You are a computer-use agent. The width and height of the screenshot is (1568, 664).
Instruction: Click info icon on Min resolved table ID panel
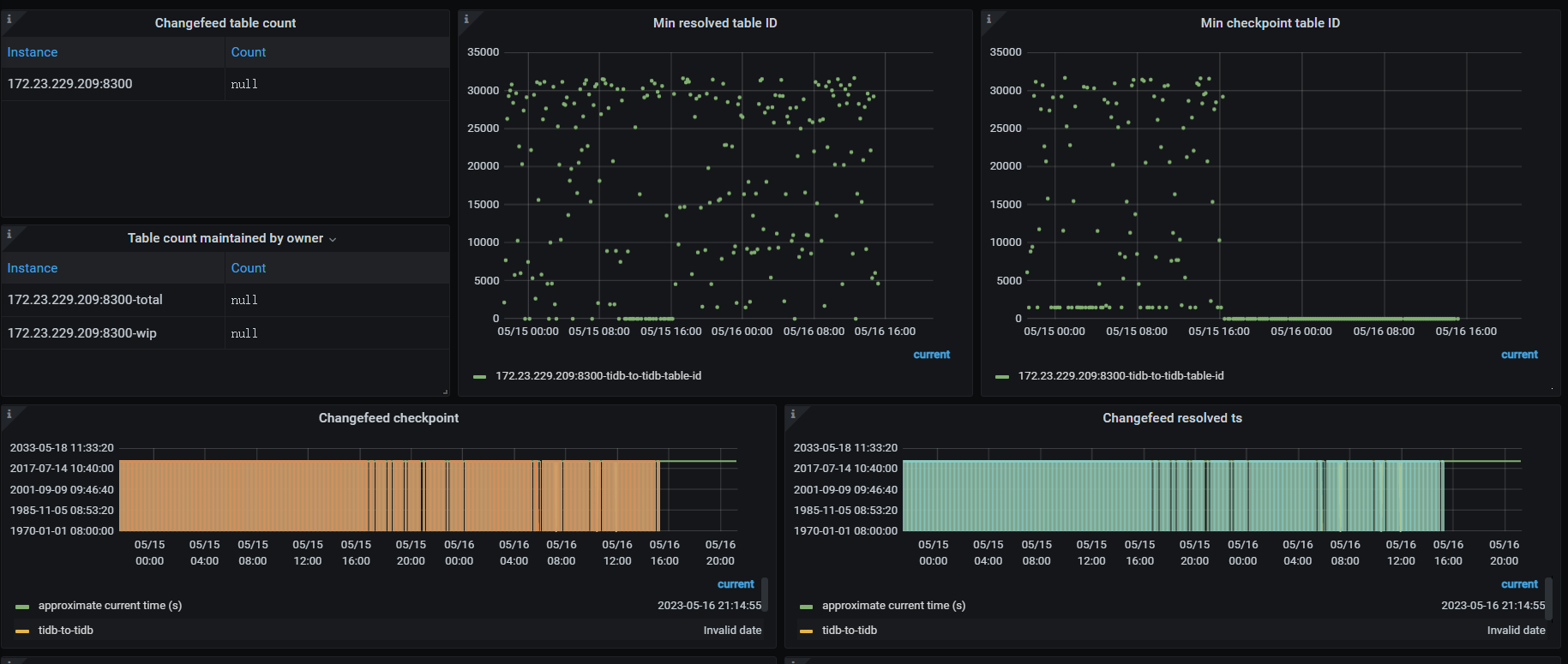point(466,19)
